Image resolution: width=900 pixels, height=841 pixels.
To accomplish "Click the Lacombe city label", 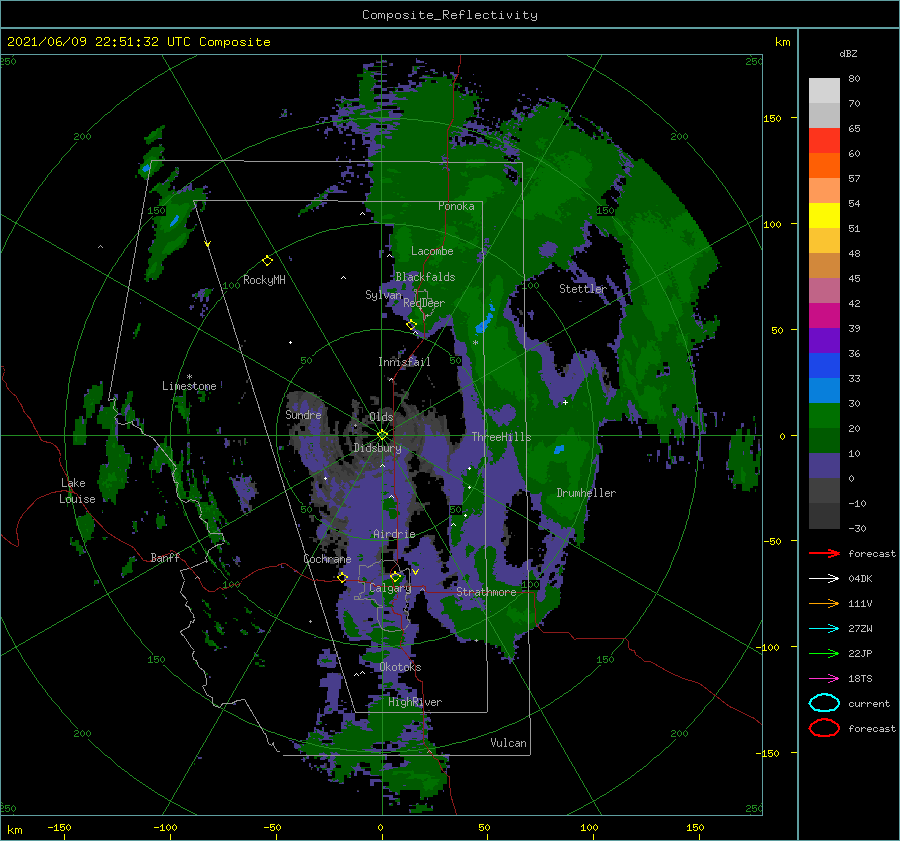I will click(432, 251).
